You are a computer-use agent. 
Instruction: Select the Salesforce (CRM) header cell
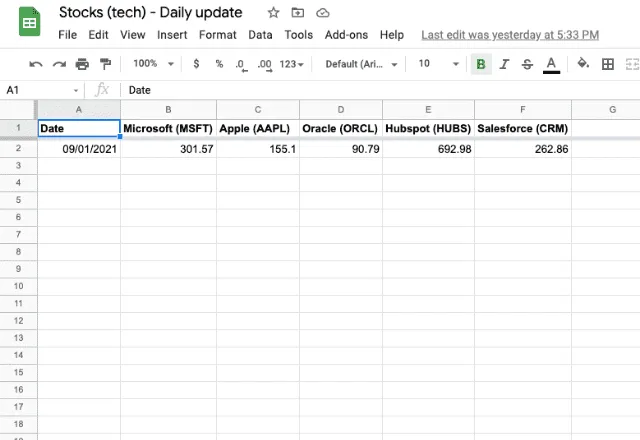click(x=523, y=128)
